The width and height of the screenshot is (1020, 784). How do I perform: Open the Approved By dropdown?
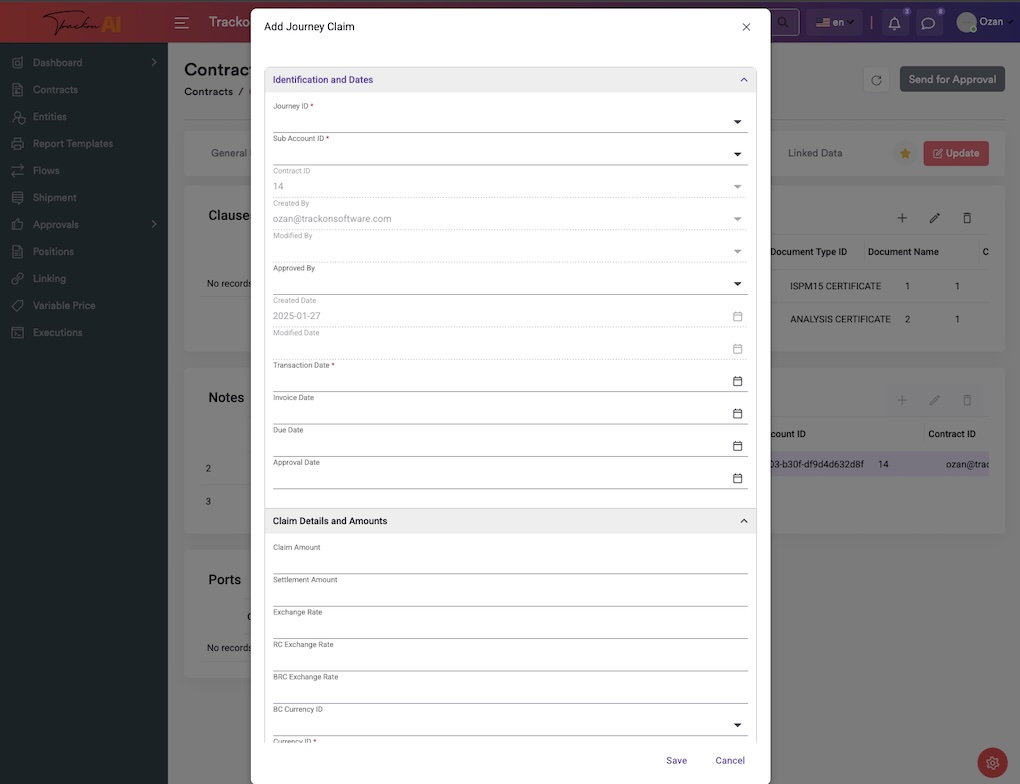[737, 284]
